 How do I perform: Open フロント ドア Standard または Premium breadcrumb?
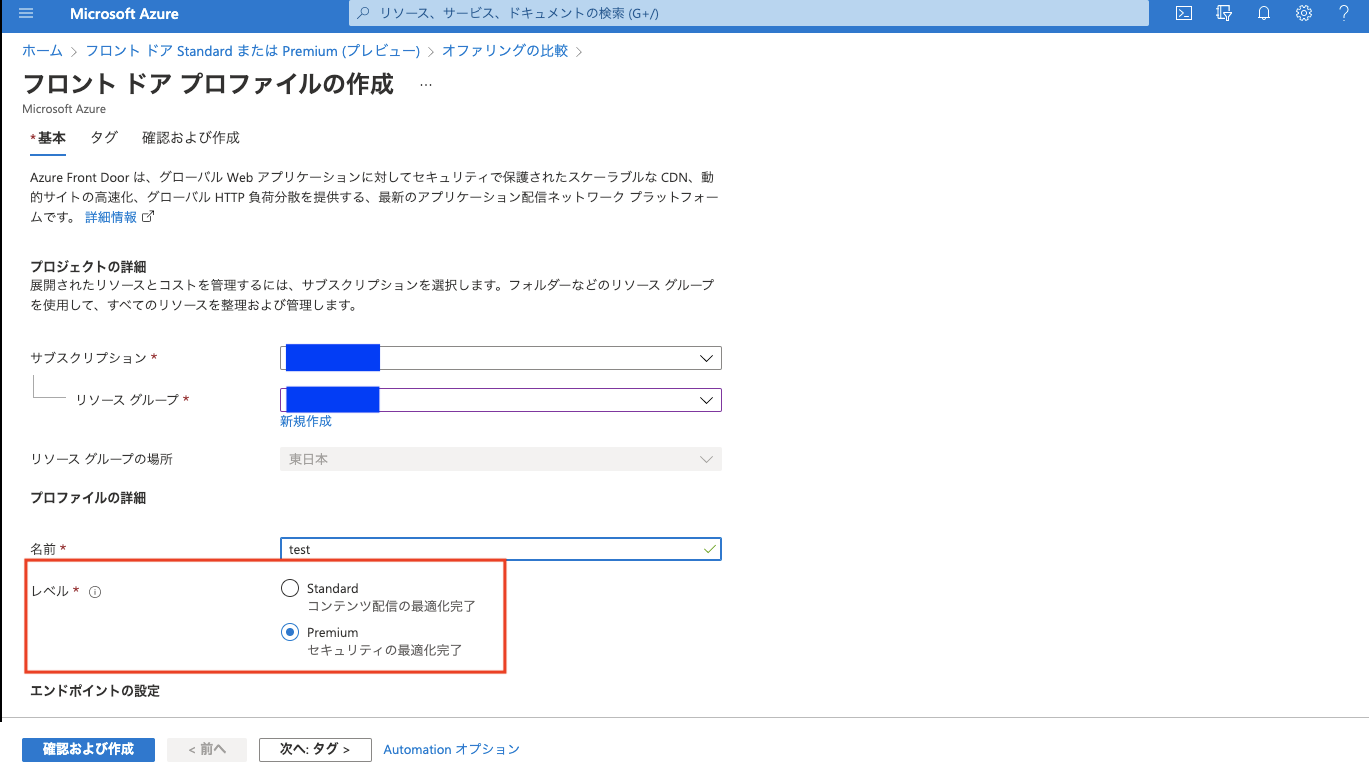[x=253, y=51]
